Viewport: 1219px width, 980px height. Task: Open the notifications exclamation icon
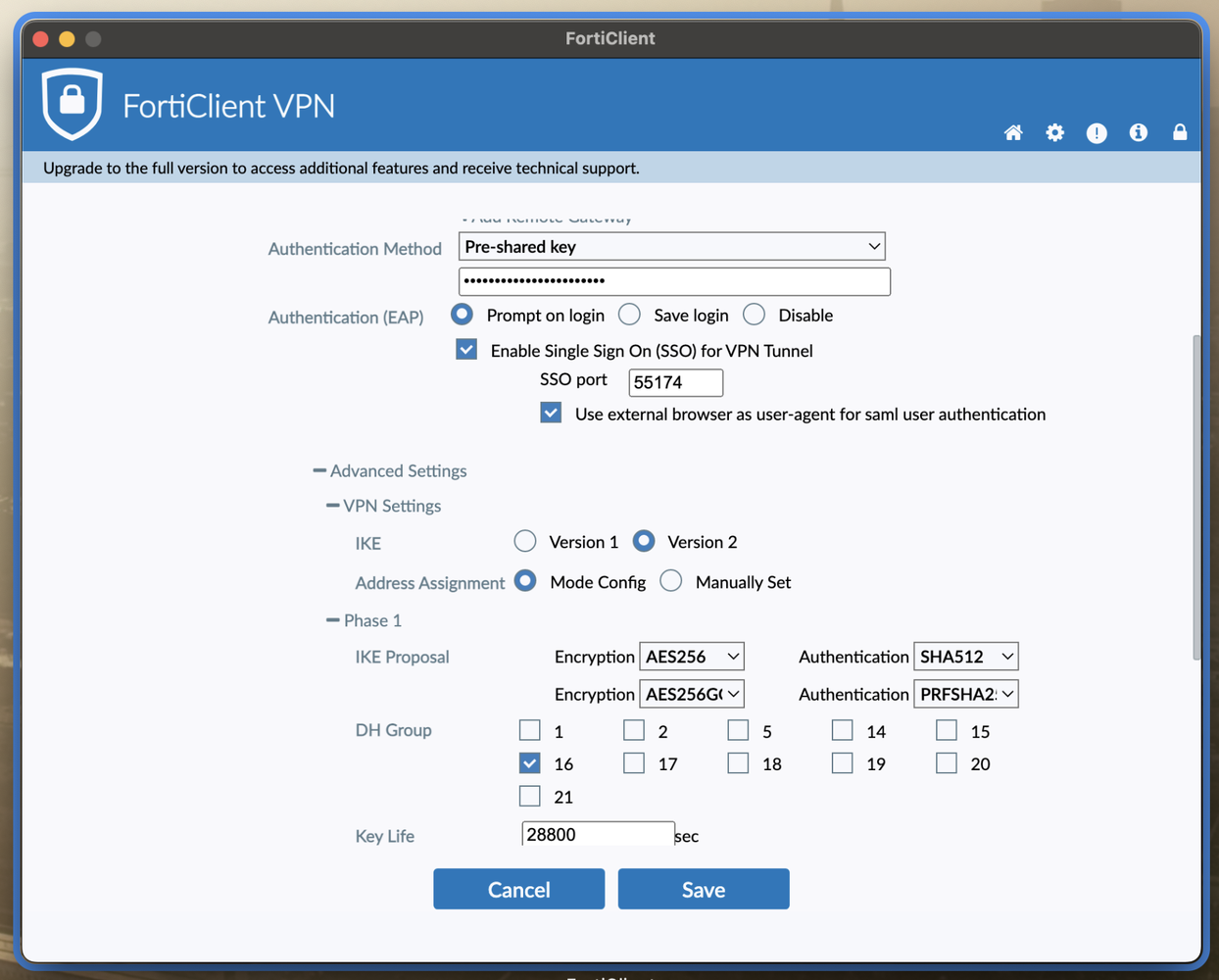pos(1097,132)
